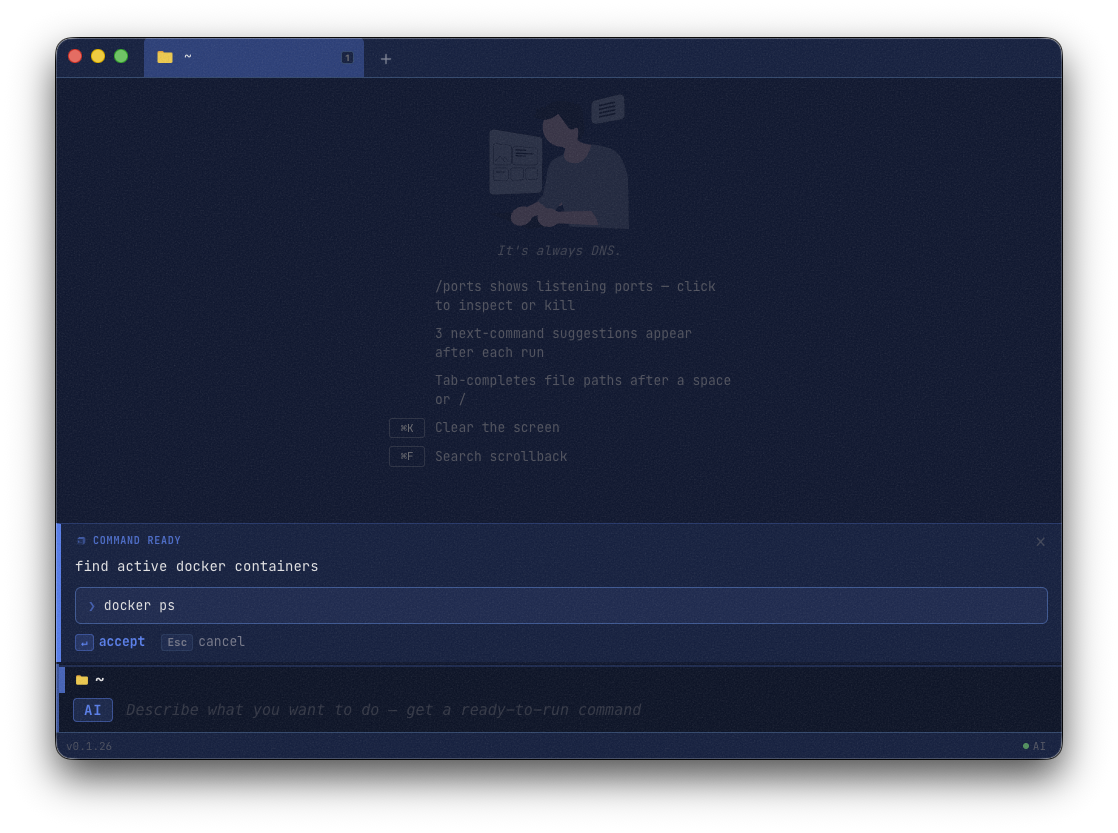Dismiss the Command Ready panel
The image size is (1118, 833).
click(x=1040, y=542)
